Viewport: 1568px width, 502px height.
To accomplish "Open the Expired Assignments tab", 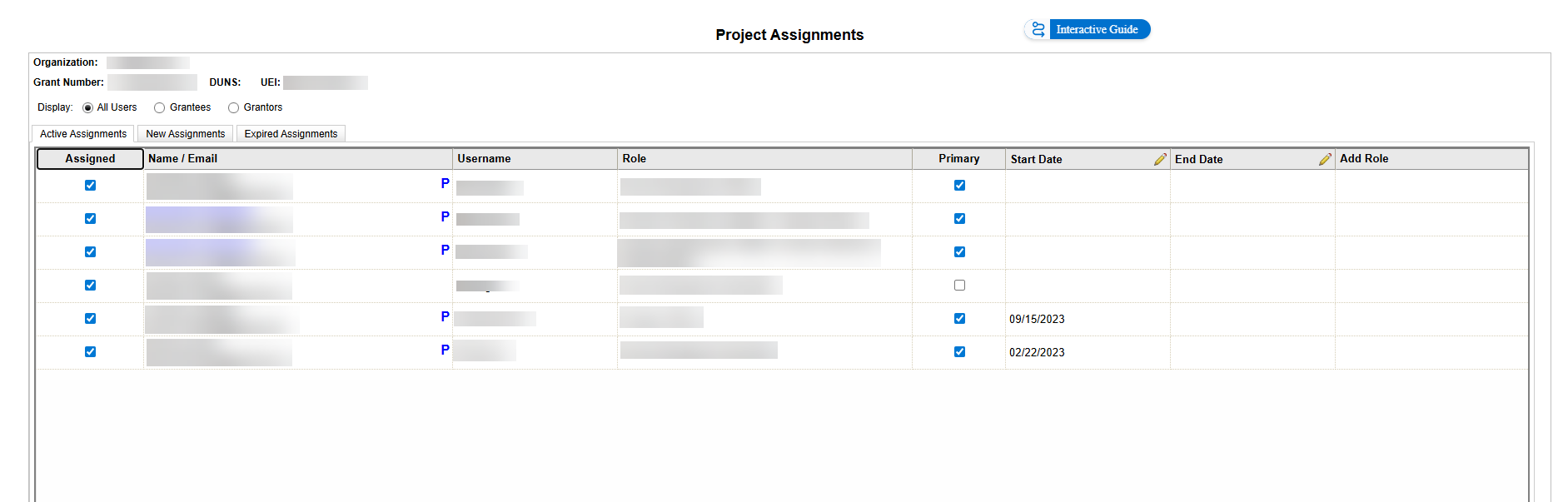I will click(x=291, y=134).
